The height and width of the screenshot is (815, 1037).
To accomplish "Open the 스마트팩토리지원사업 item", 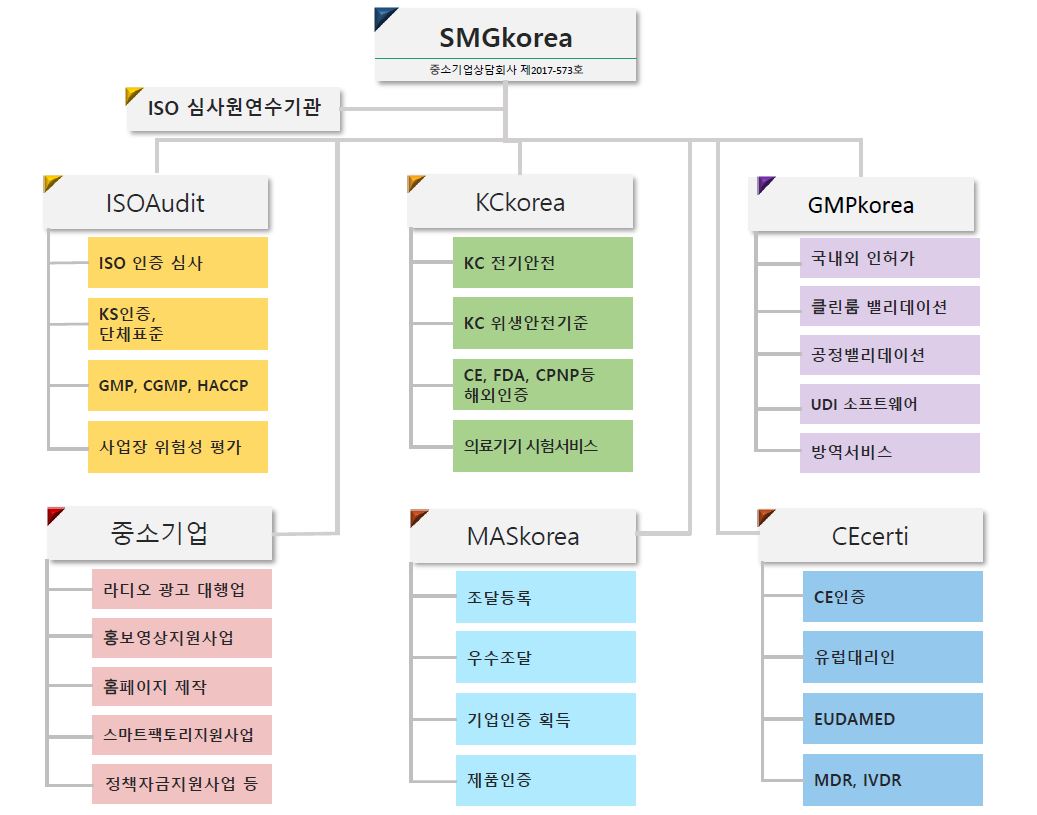I will [x=180, y=735].
